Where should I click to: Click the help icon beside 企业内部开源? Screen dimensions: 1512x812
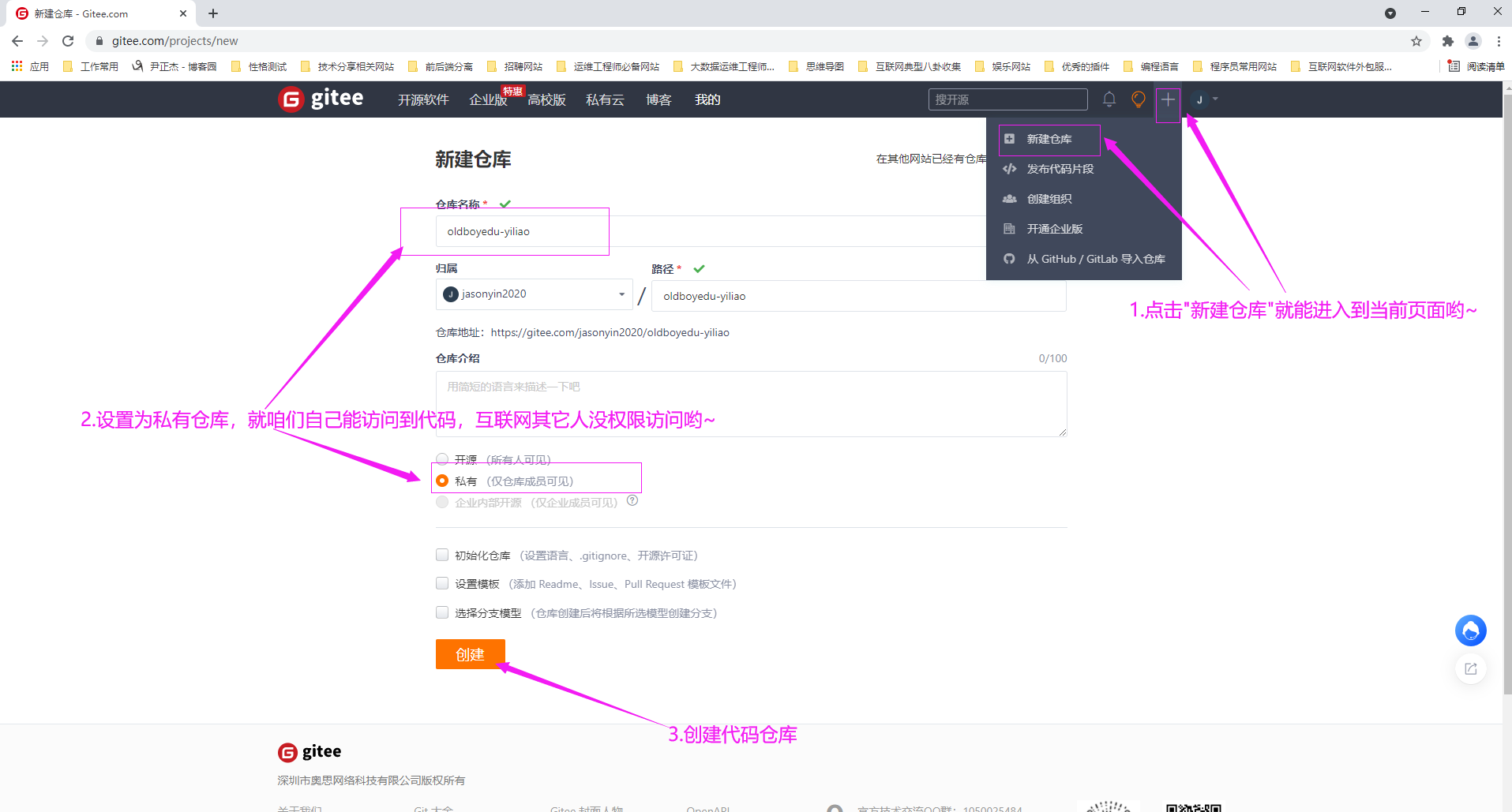click(x=632, y=500)
